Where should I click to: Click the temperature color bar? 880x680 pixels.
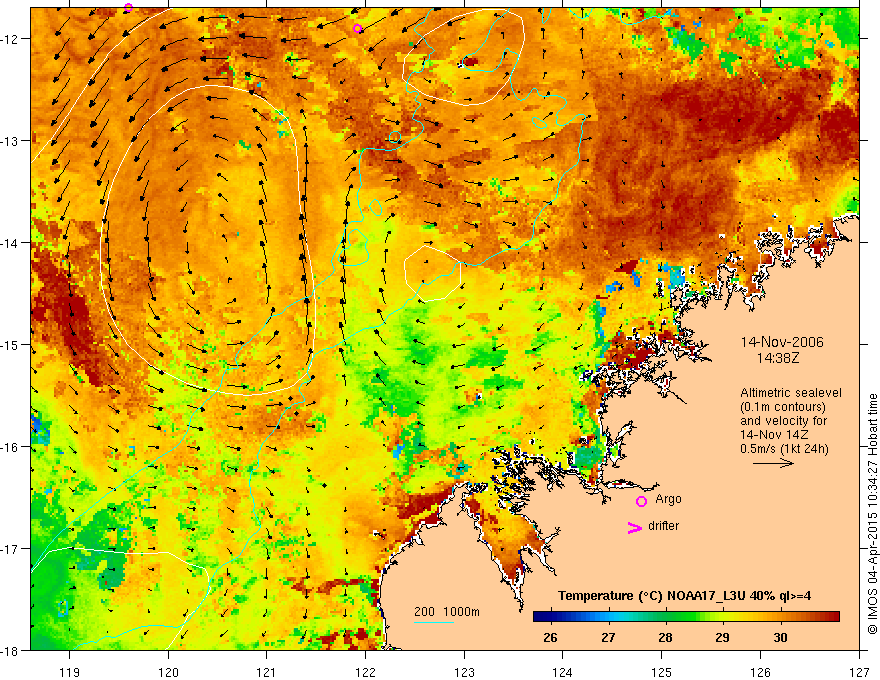686,617
